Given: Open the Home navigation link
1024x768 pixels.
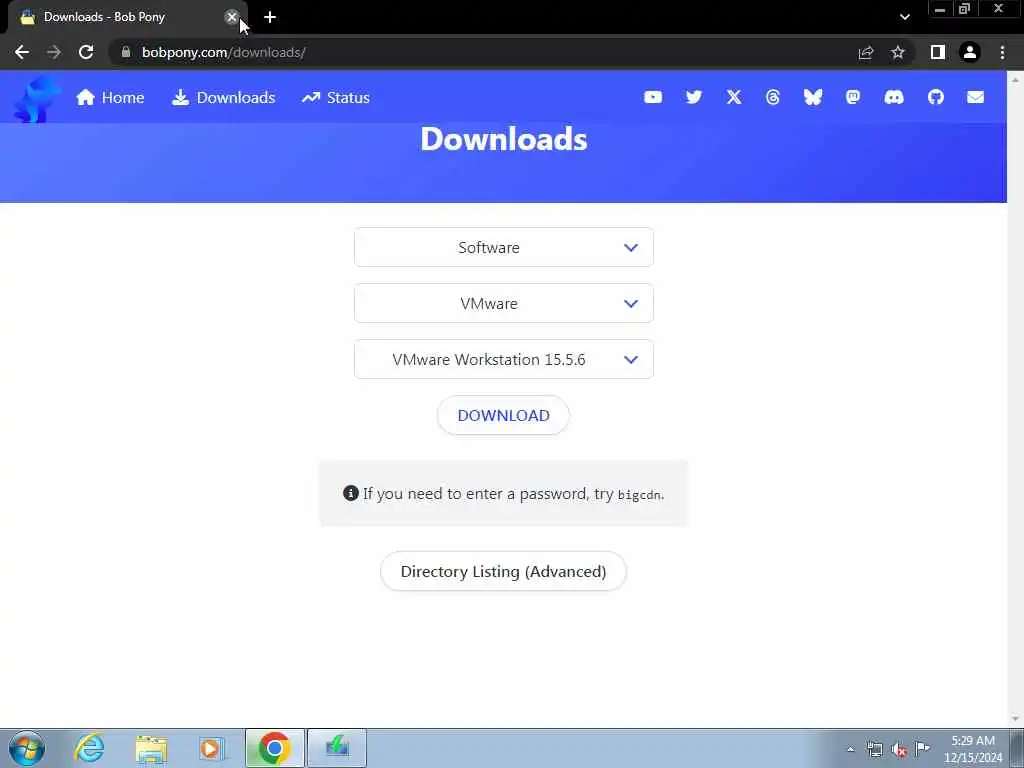Looking at the screenshot, I should coord(110,98).
